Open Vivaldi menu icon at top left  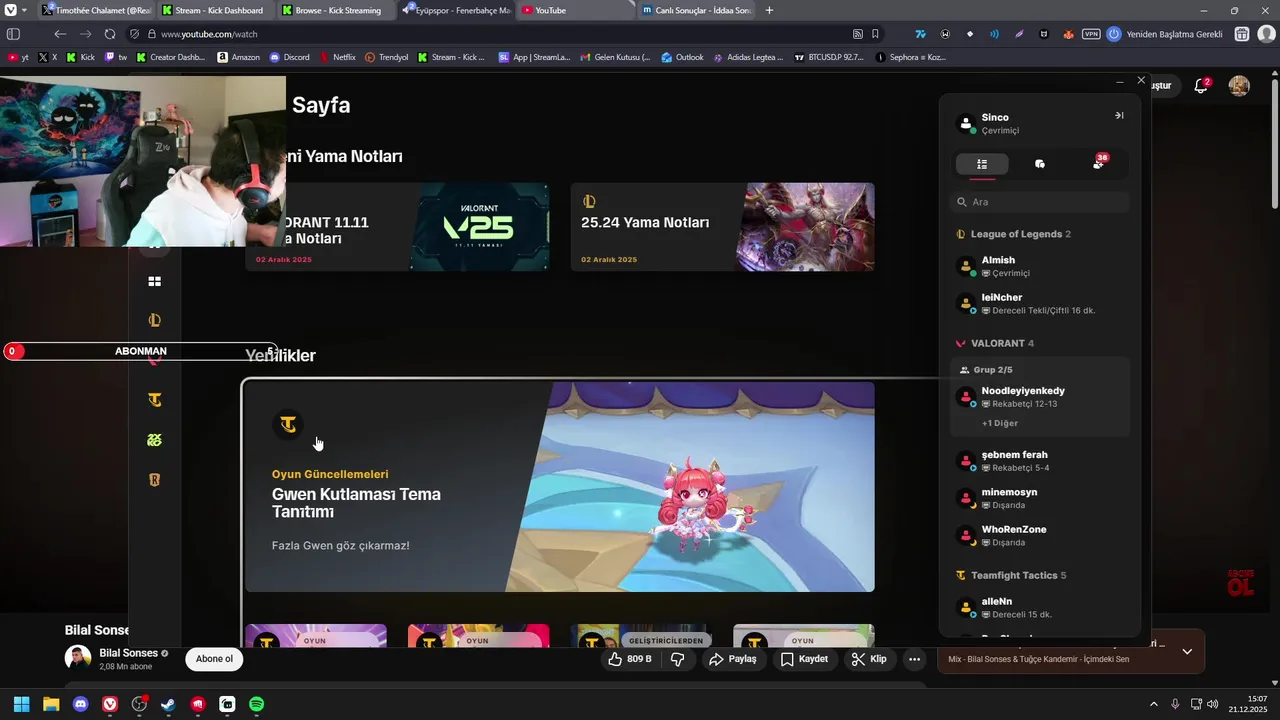[x=11, y=10]
